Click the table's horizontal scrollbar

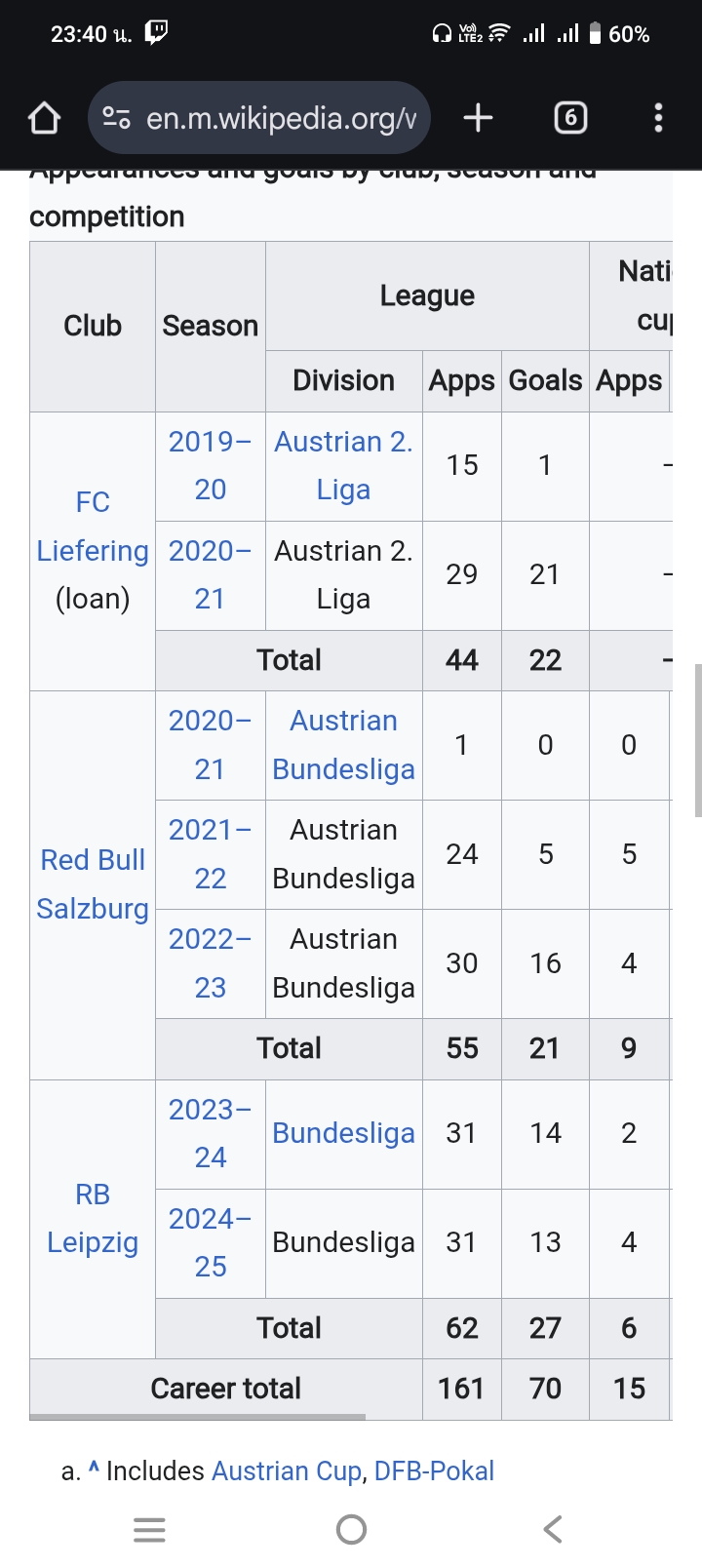(198, 1416)
